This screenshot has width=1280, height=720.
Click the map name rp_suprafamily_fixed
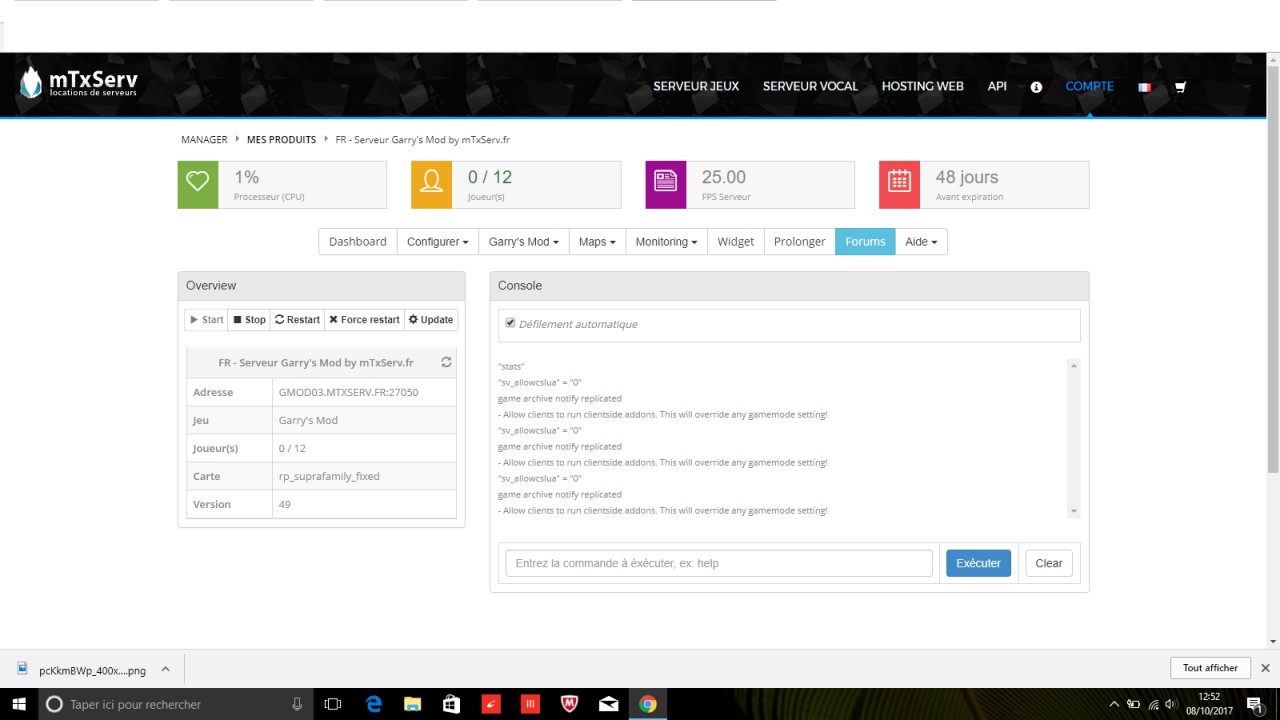[x=329, y=476]
